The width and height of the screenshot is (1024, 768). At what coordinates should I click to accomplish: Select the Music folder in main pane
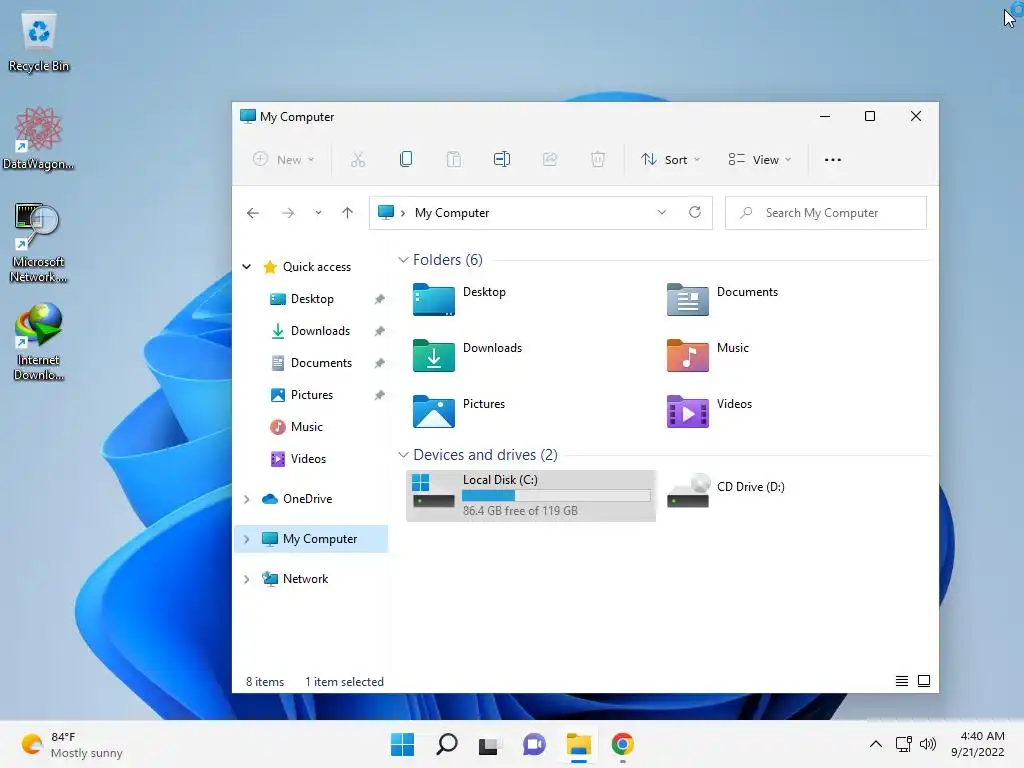708,355
